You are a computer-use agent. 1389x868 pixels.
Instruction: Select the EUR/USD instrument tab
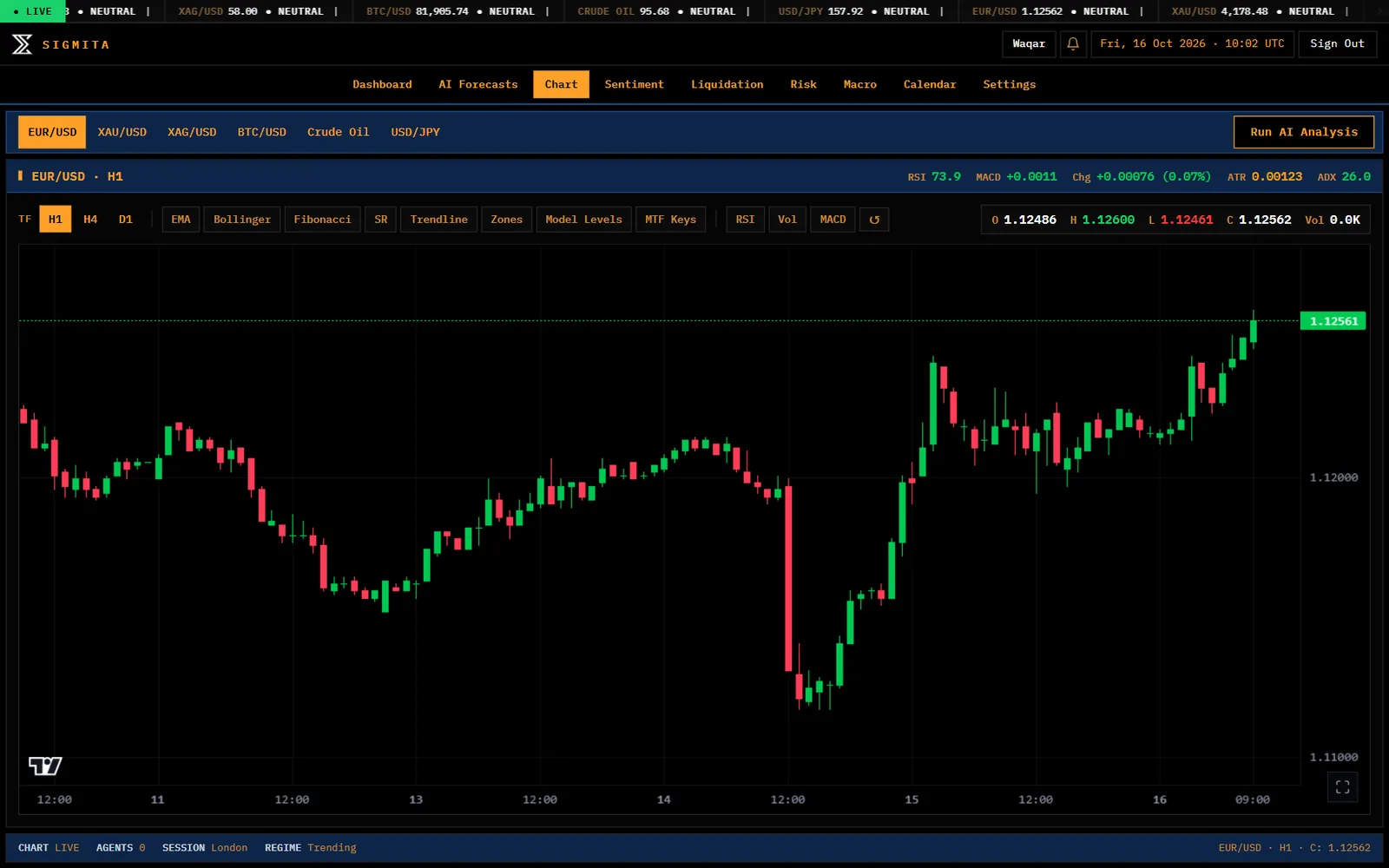coord(52,132)
